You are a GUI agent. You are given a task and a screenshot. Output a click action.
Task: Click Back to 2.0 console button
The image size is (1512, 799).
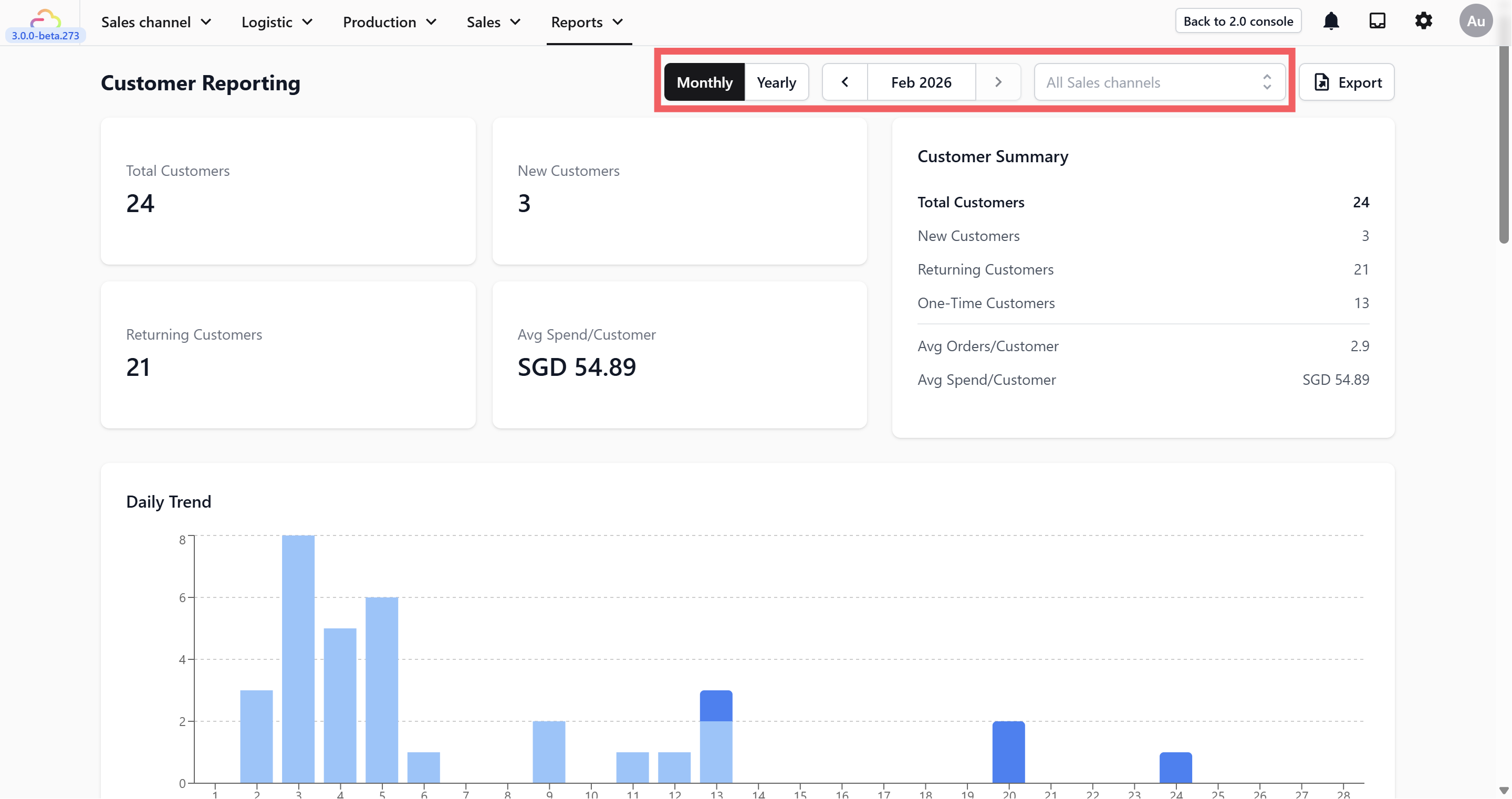1238,21
